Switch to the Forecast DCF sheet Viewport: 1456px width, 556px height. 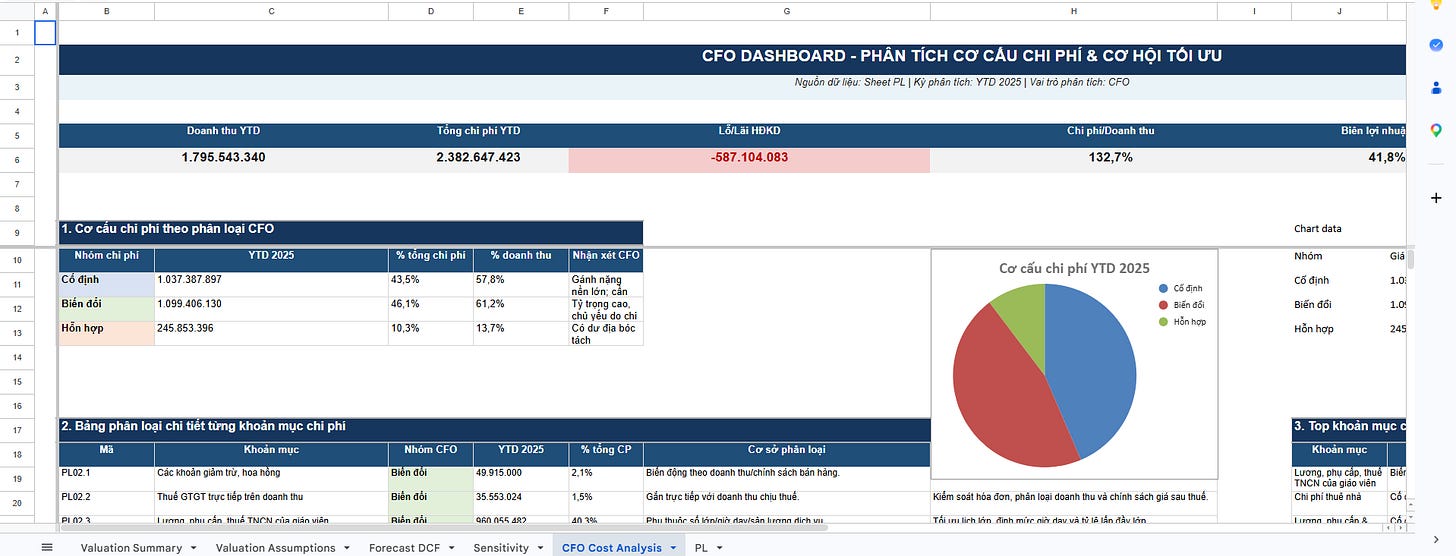click(x=404, y=548)
